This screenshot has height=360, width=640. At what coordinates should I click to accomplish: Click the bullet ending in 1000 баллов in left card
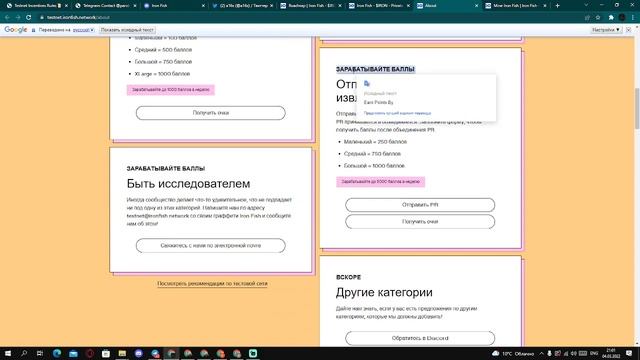click(x=162, y=74)
